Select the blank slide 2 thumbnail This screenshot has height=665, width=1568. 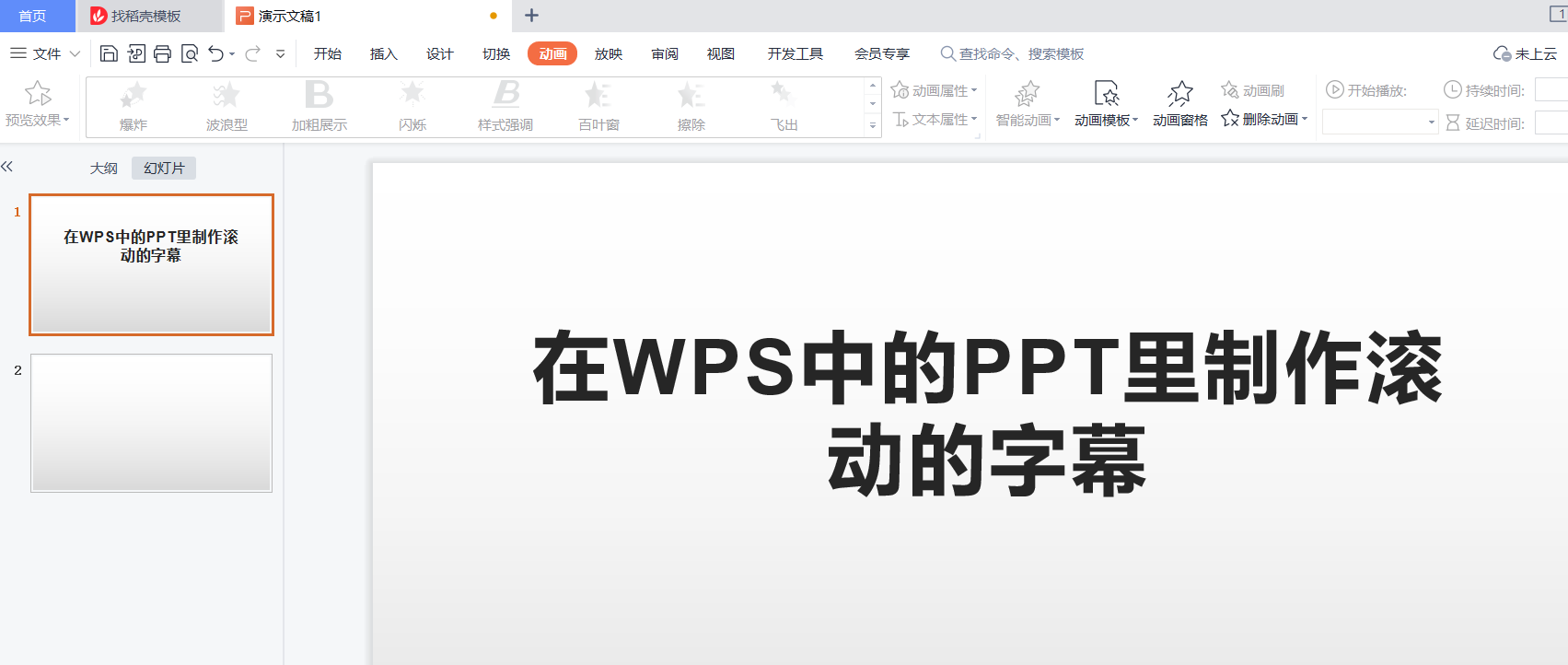coord(152,423)
